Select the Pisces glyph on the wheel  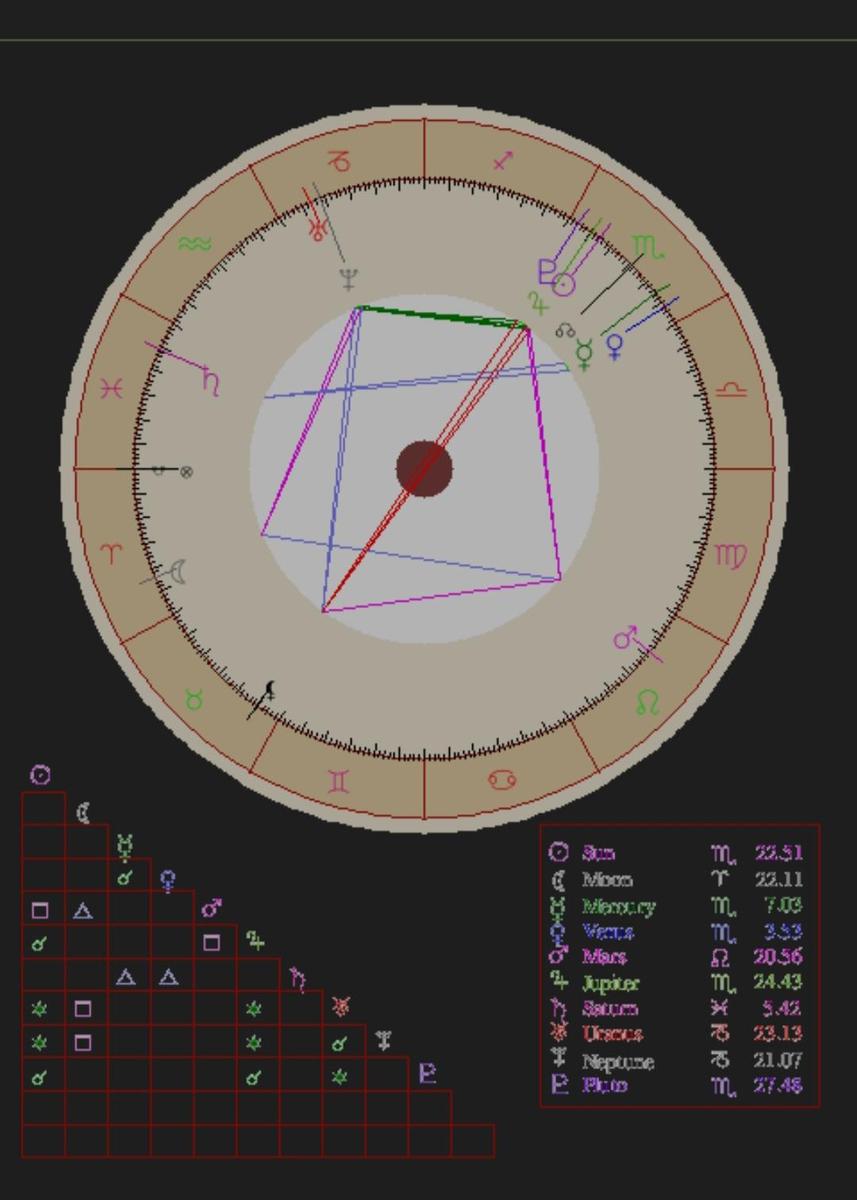point(113,389)
